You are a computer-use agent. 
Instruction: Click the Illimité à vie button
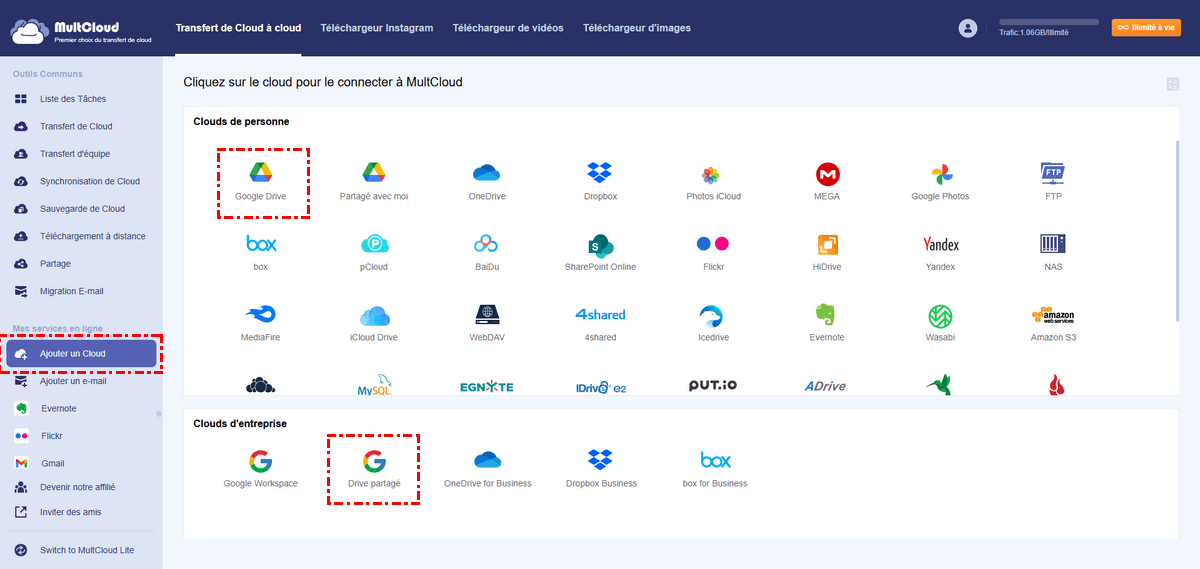[x=1146, y=28]
